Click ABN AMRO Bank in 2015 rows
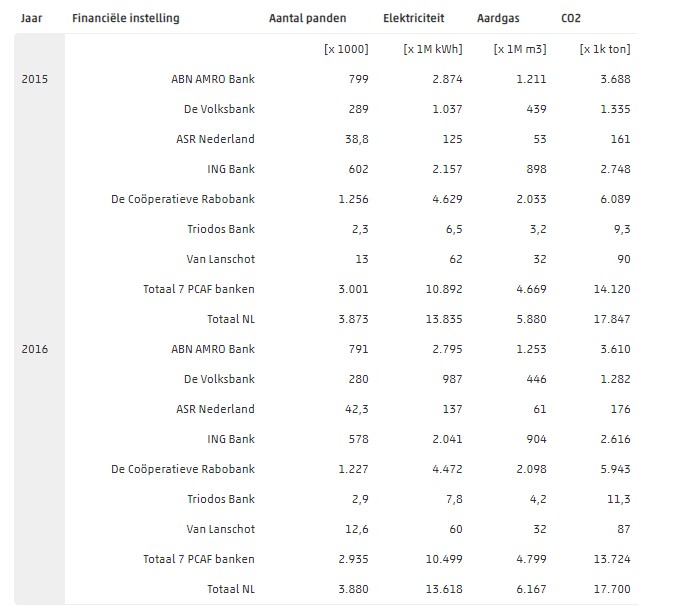Screen dimensions: 686x607 [x=213, y=79]
